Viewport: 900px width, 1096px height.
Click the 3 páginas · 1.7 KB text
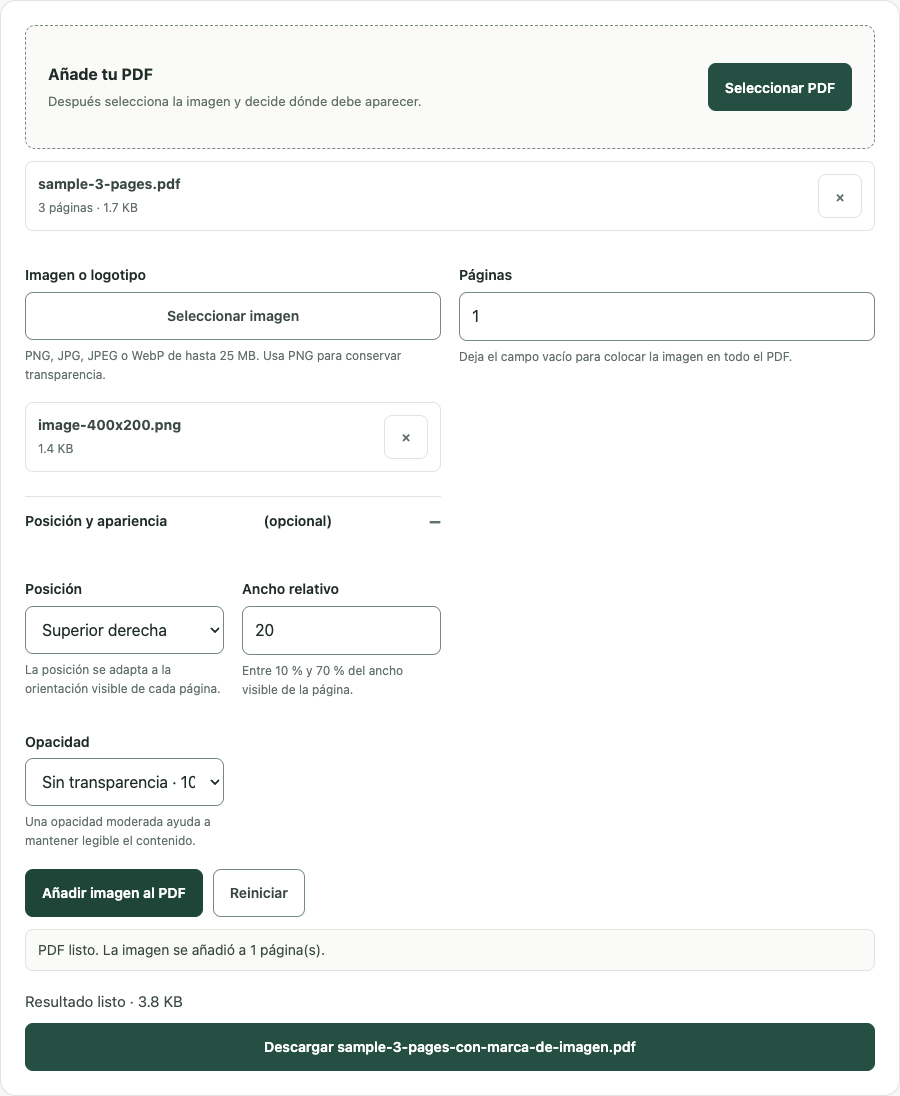coord(87,208)
